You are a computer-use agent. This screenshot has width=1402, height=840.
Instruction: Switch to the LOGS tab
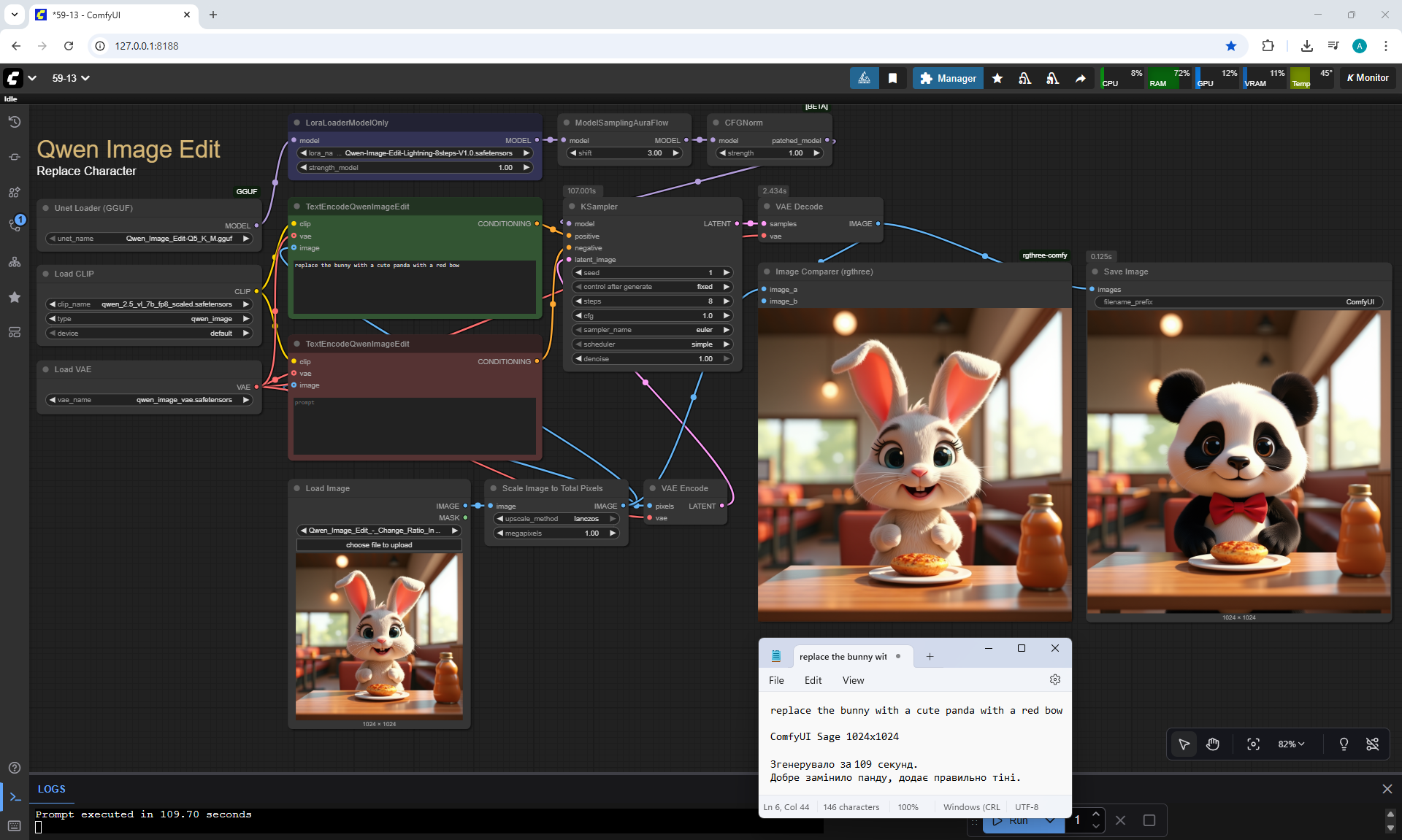pos(51,789)
